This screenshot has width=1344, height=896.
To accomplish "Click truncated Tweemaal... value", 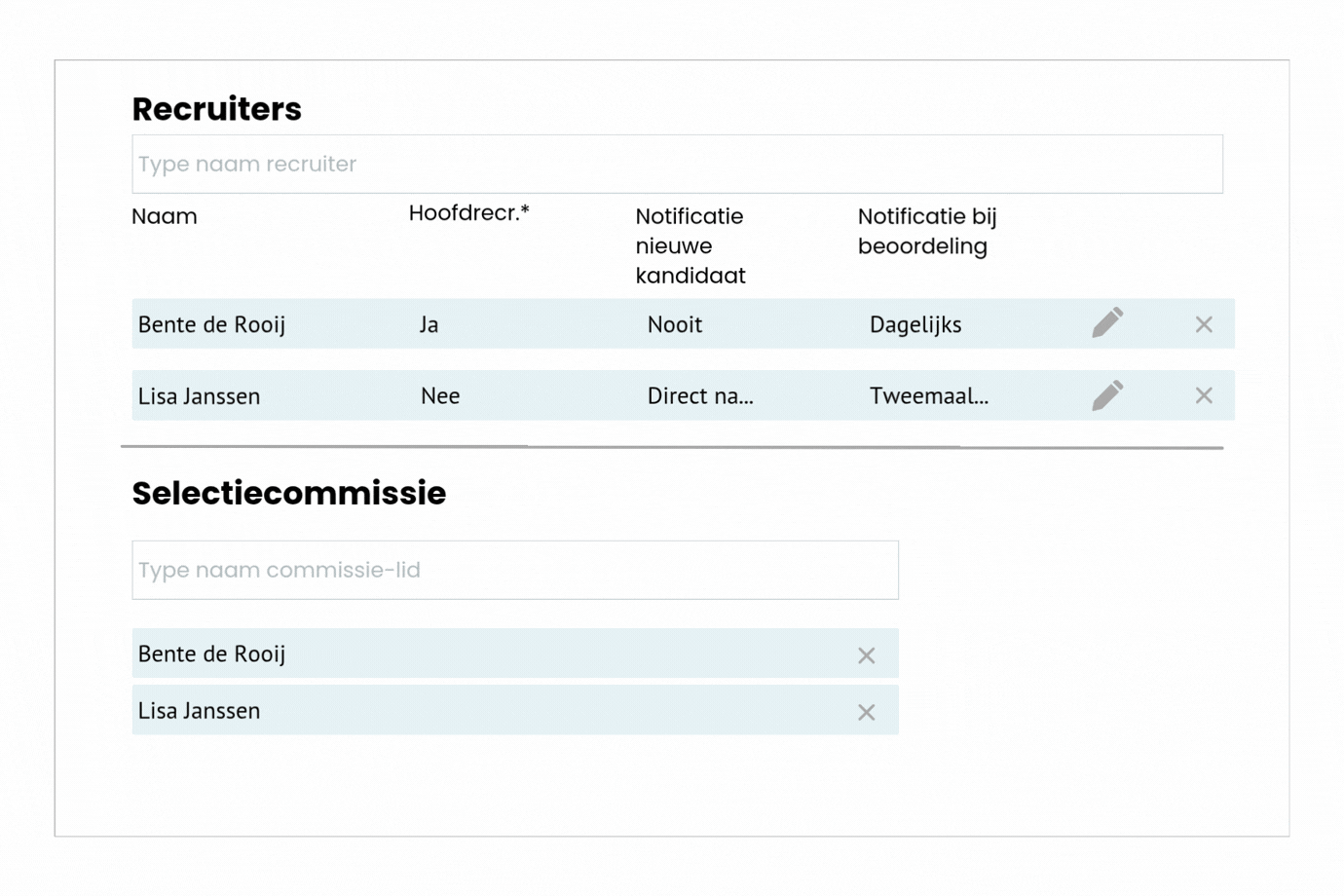I will 928,395.
